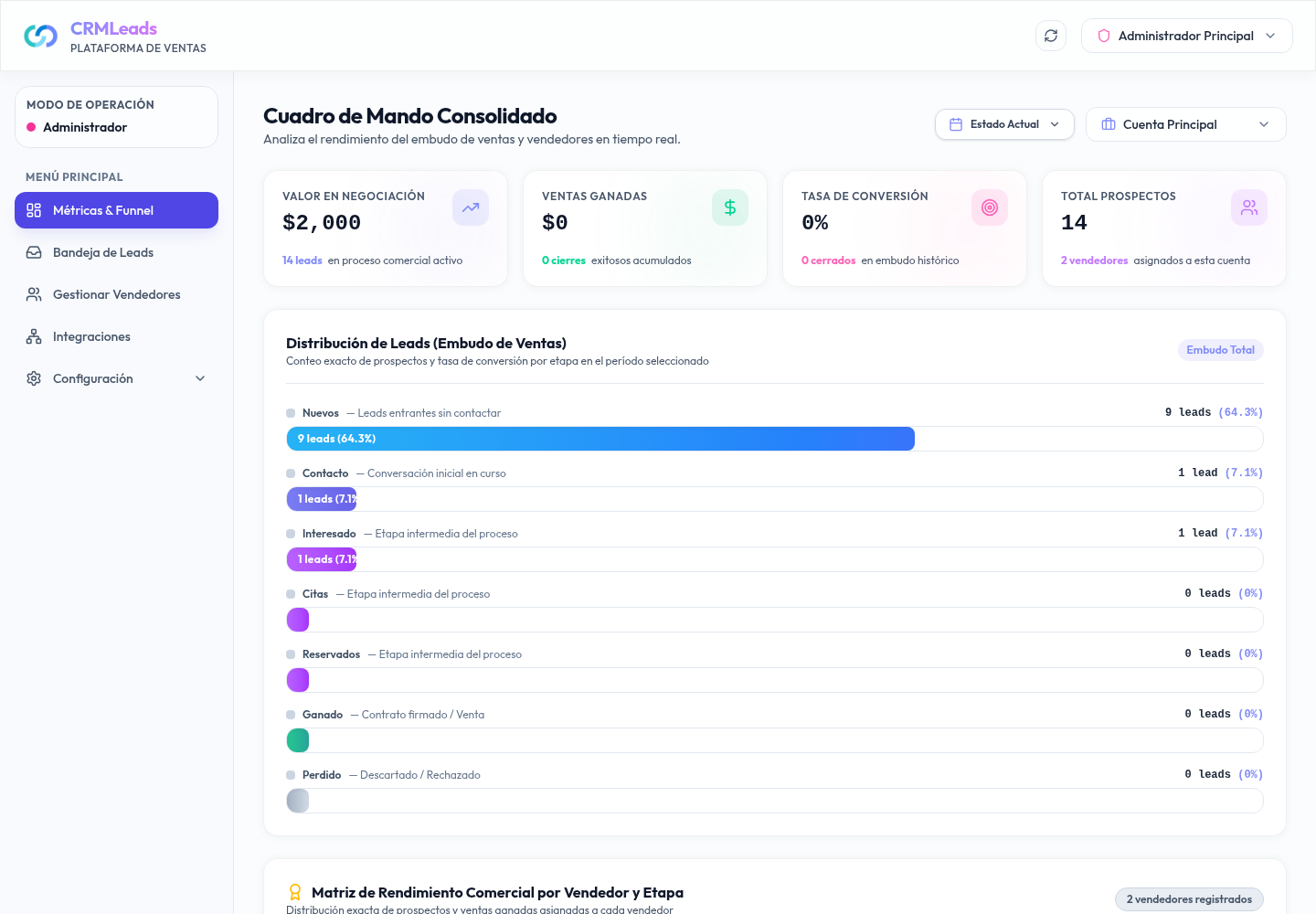Click the dollar icon in Ventas Ganadas card
Image resolution: width=1316 pixels, height=914 pixels.
[730, 207]
